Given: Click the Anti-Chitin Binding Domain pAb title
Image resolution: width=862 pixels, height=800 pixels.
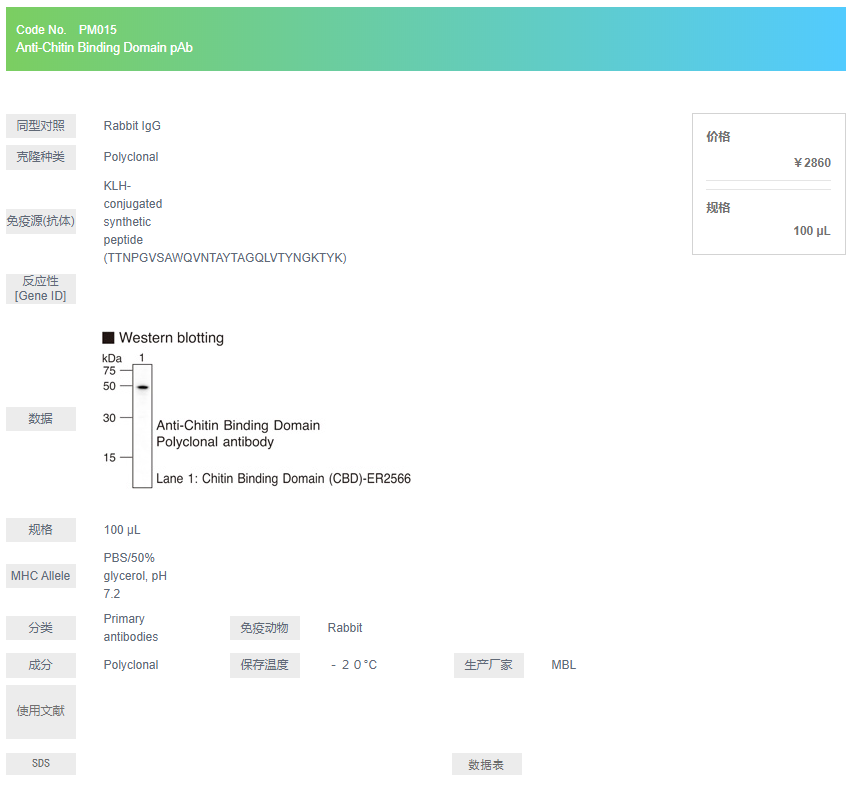Looking at the screenshot, I should 104,48.
